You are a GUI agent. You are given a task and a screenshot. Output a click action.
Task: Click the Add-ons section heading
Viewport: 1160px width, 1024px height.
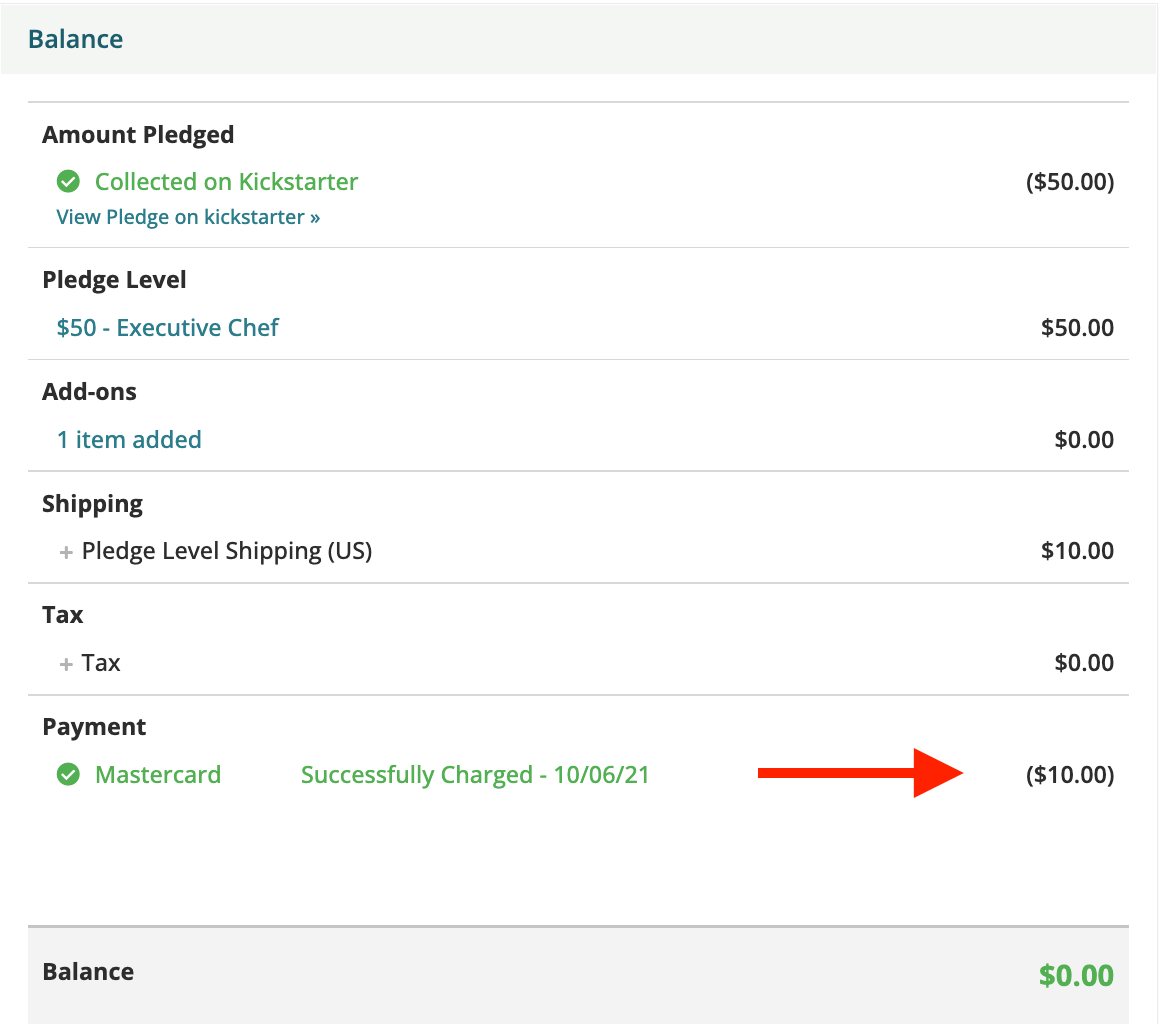89,392
